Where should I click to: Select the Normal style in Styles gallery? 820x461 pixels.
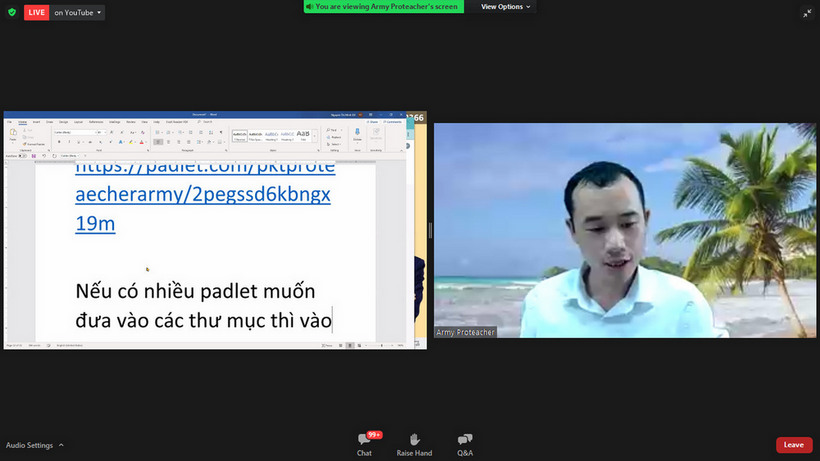pyautogui.click(x=240, y=136)
